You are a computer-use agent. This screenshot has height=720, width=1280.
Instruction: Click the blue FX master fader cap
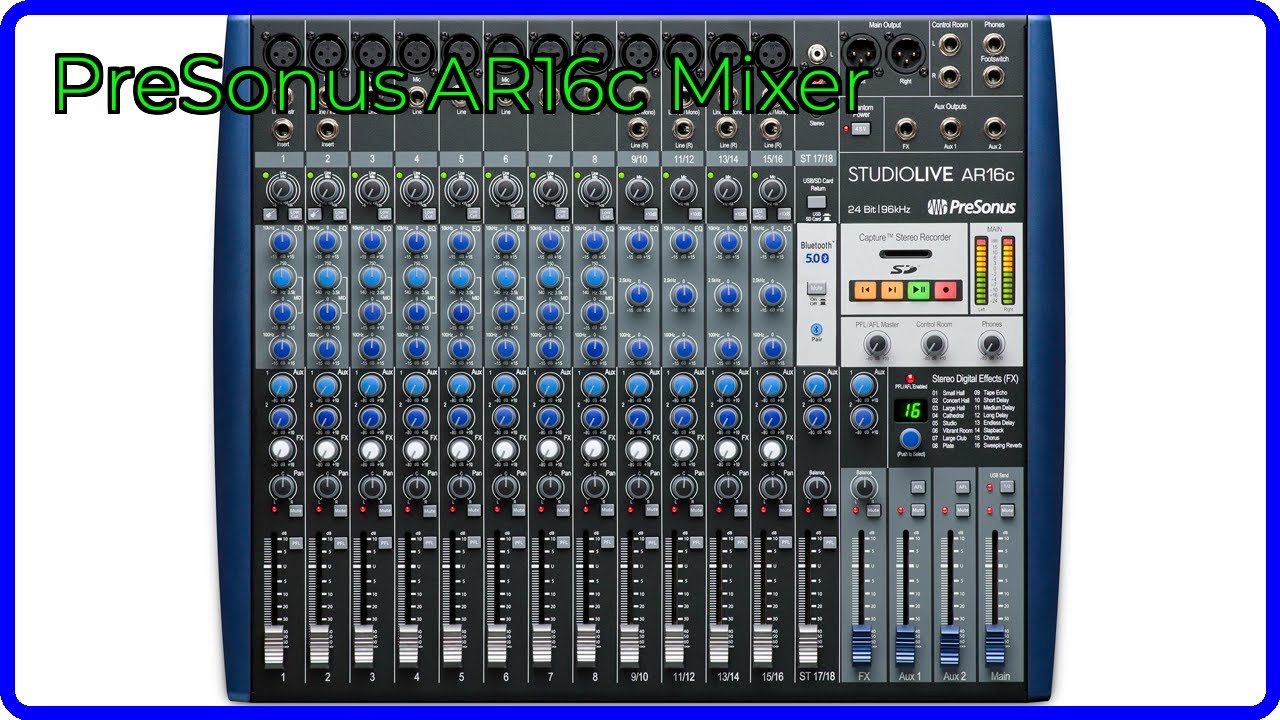(861, 643)
